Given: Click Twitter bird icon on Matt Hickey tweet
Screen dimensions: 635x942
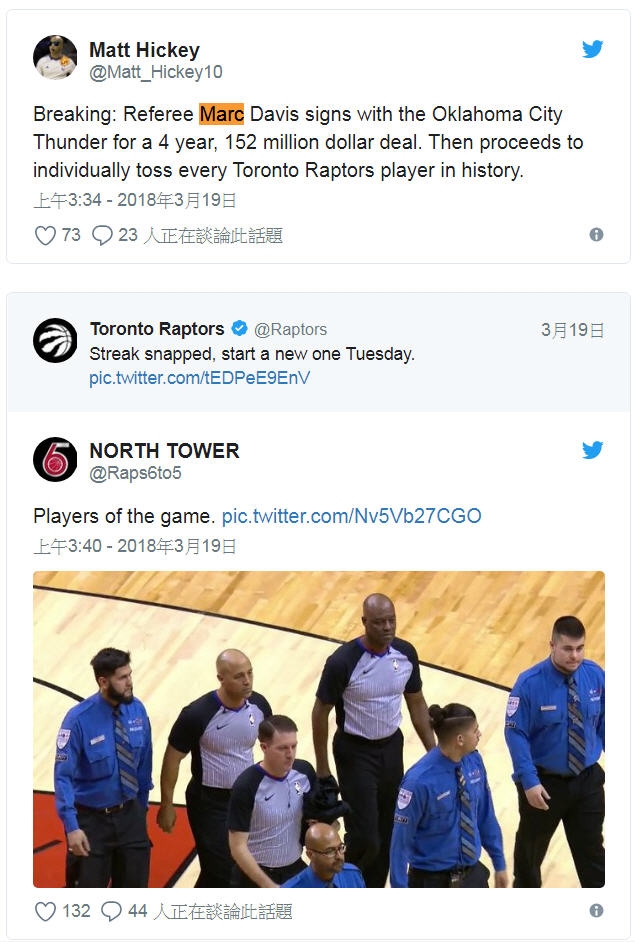Looking at the screenshot, I should pyautogui.click(x=592, y=49).
